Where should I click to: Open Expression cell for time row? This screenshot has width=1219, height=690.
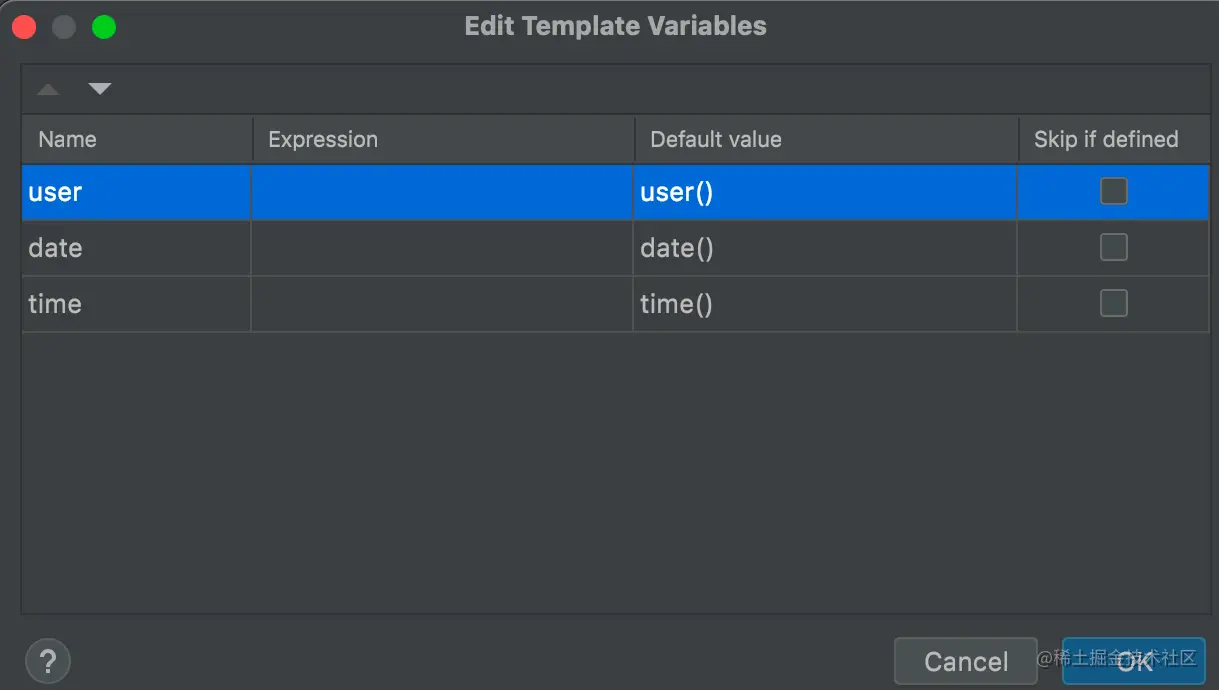[x=442, y=304]
